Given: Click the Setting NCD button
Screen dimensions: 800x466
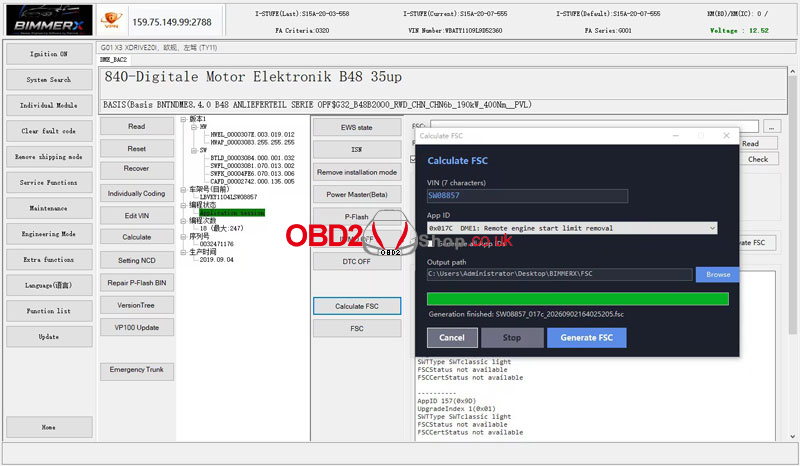Looking at the screenshot, I should click(137, 260).
